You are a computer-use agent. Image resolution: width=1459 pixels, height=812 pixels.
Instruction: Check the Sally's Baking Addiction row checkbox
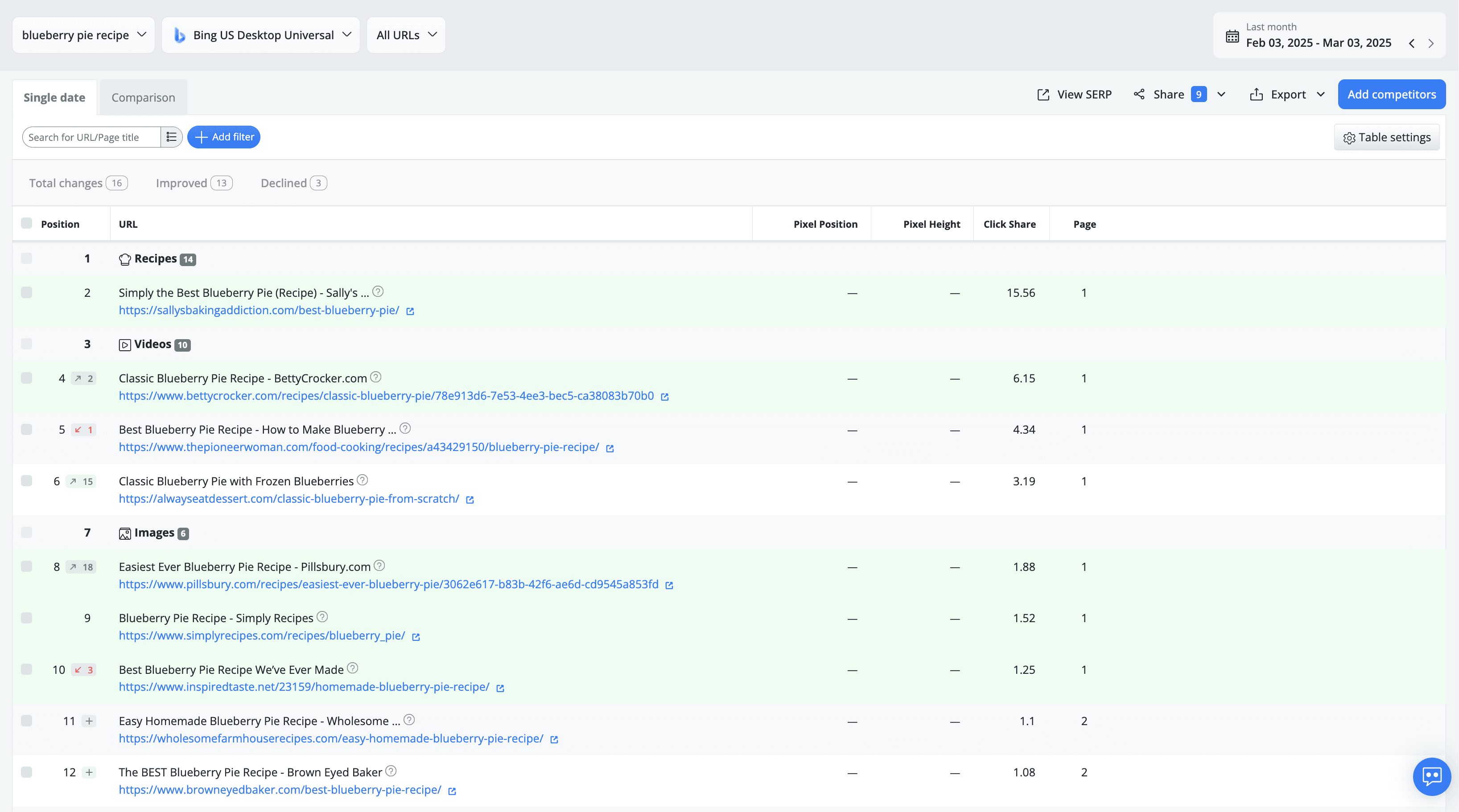(27, 292)
